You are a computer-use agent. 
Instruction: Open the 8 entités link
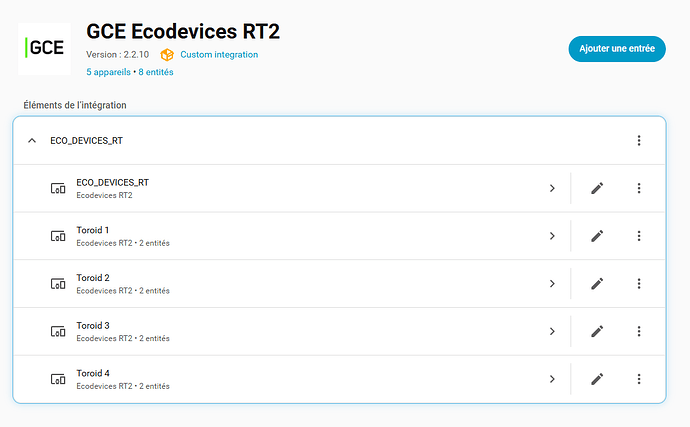pos(156,72)
